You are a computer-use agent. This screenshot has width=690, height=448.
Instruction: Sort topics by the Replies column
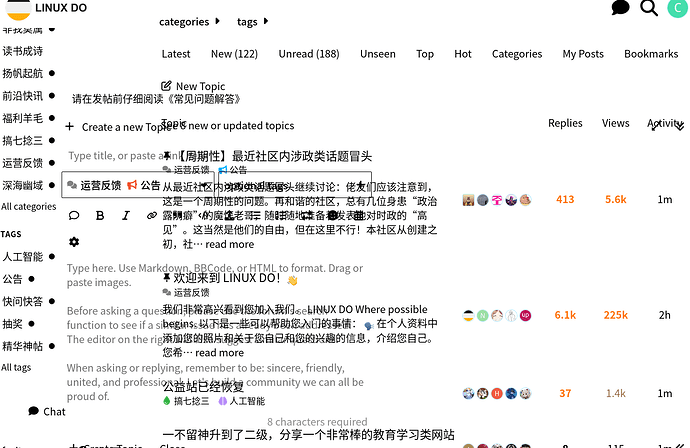tap(565, 123)
